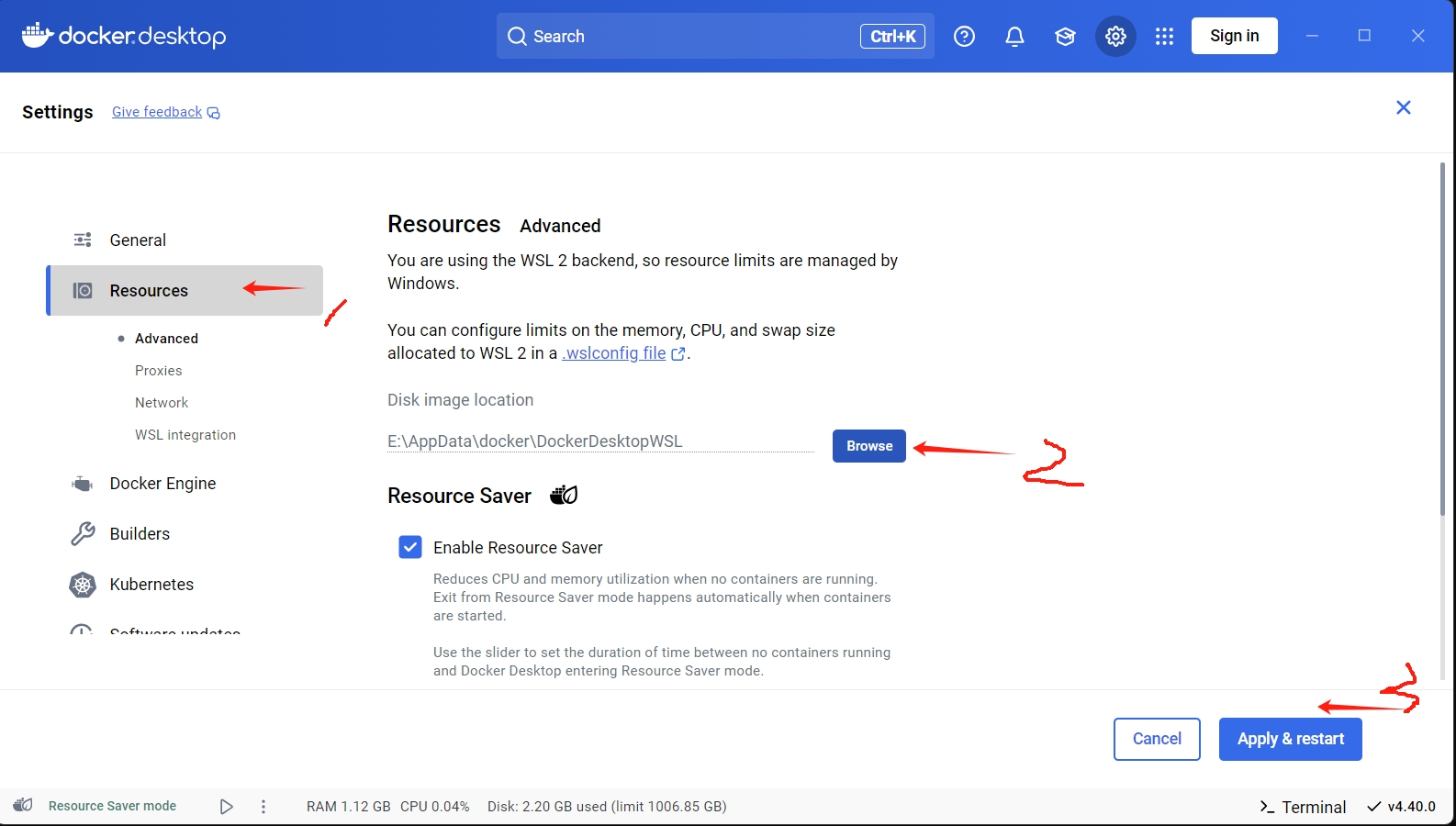Click the 'Advanced' label beside the Resources heading

pyautogui.click(x=560, y=226)
